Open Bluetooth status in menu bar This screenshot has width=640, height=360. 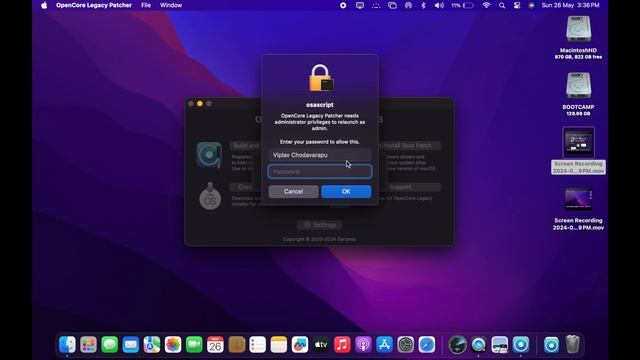(423, 5)
